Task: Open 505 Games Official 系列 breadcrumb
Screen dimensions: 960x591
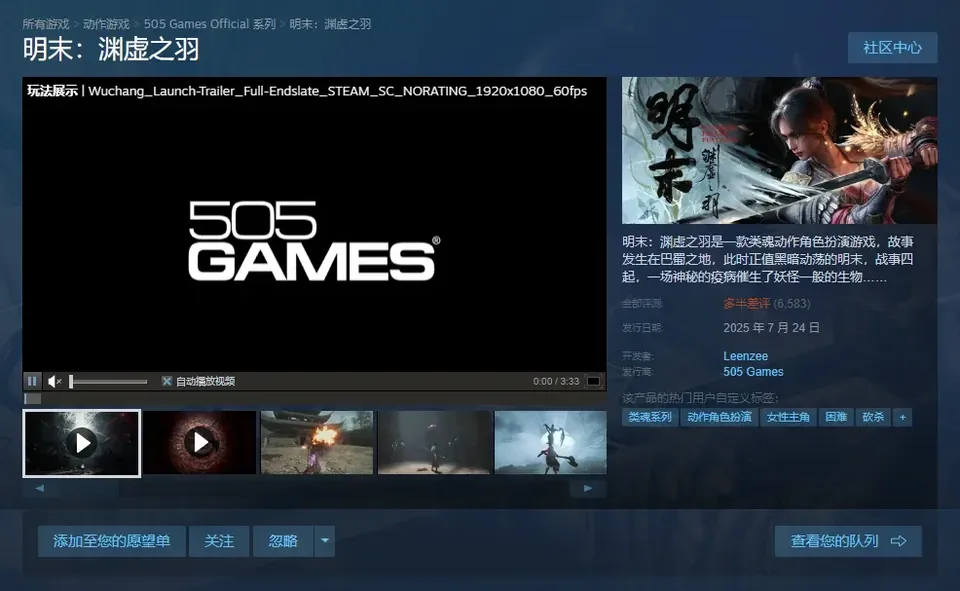Action: point(210,24)
